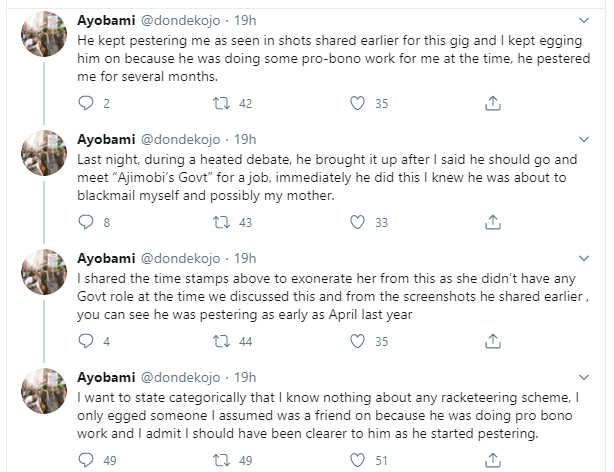Share the last tweet about racketeering scheme

(492, 460)
